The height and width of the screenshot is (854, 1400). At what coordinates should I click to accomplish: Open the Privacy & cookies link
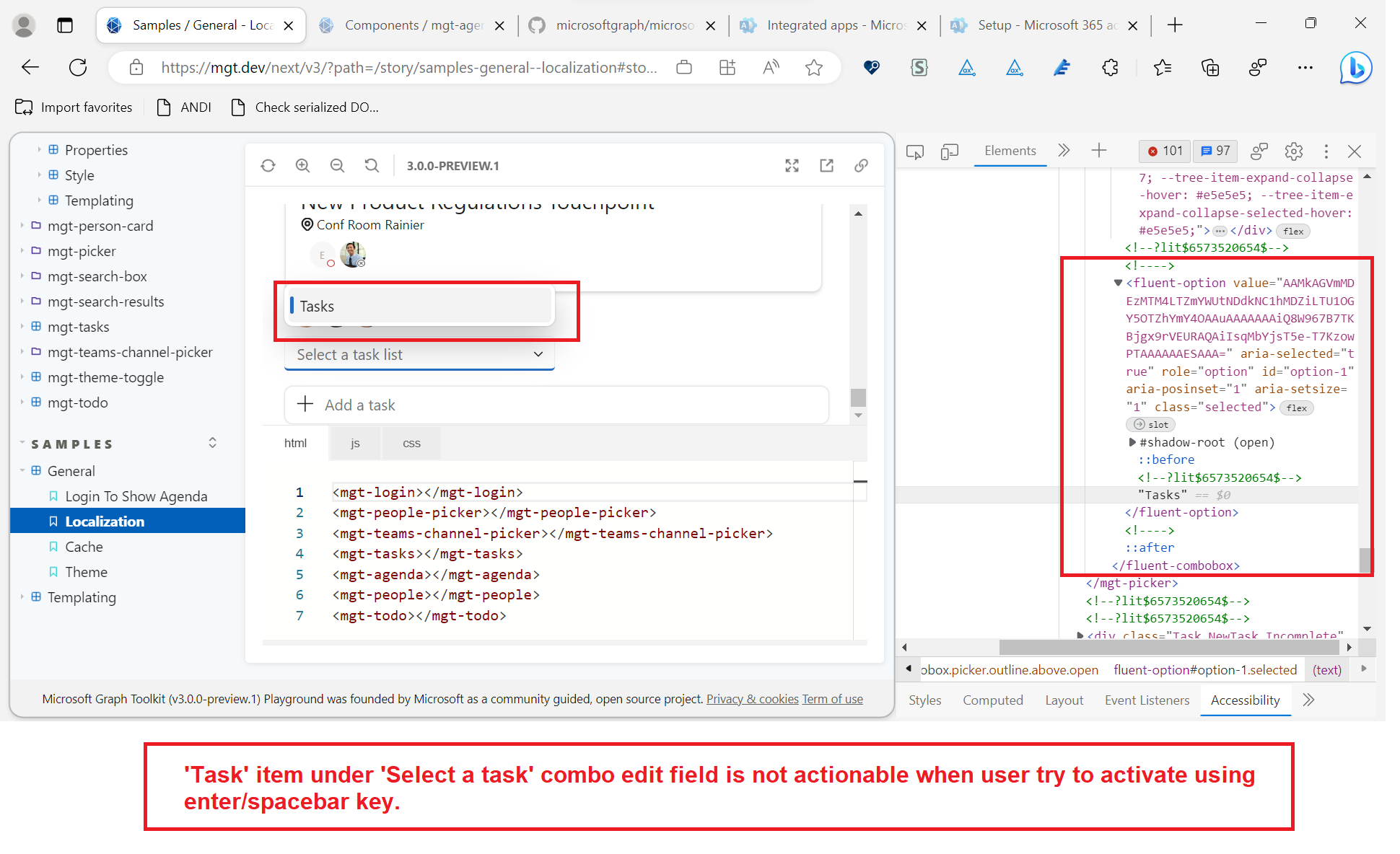tap(752, 698)
